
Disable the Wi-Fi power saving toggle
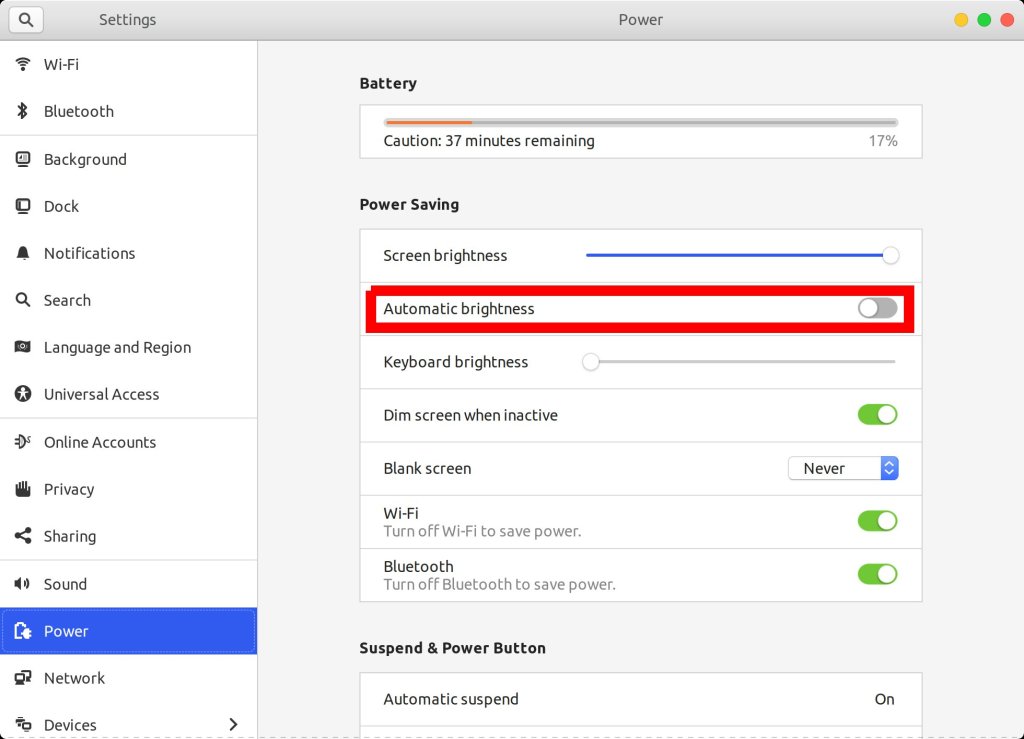pos(877,521)
